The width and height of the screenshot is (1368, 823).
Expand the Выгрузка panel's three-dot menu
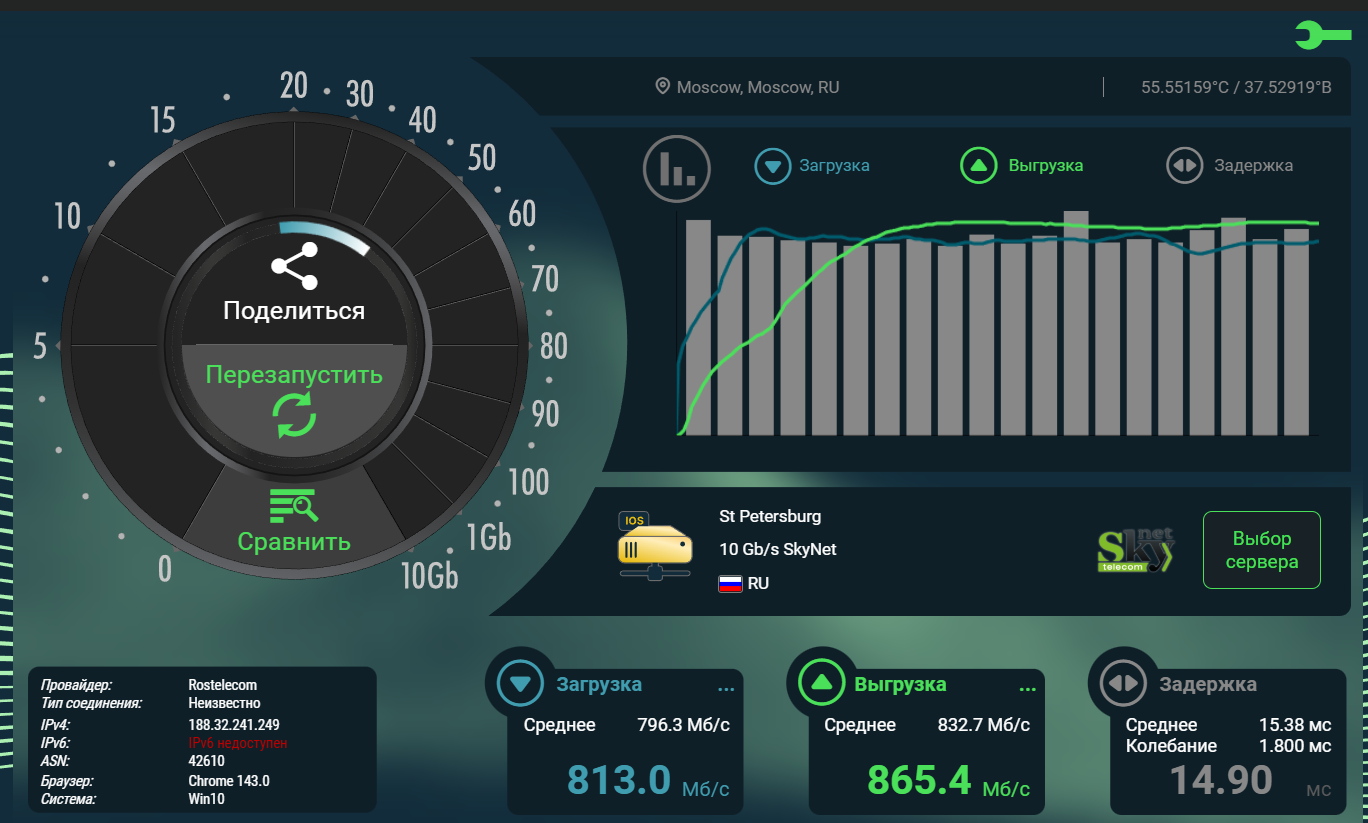pyautogui.click(x=1027, y=689)
